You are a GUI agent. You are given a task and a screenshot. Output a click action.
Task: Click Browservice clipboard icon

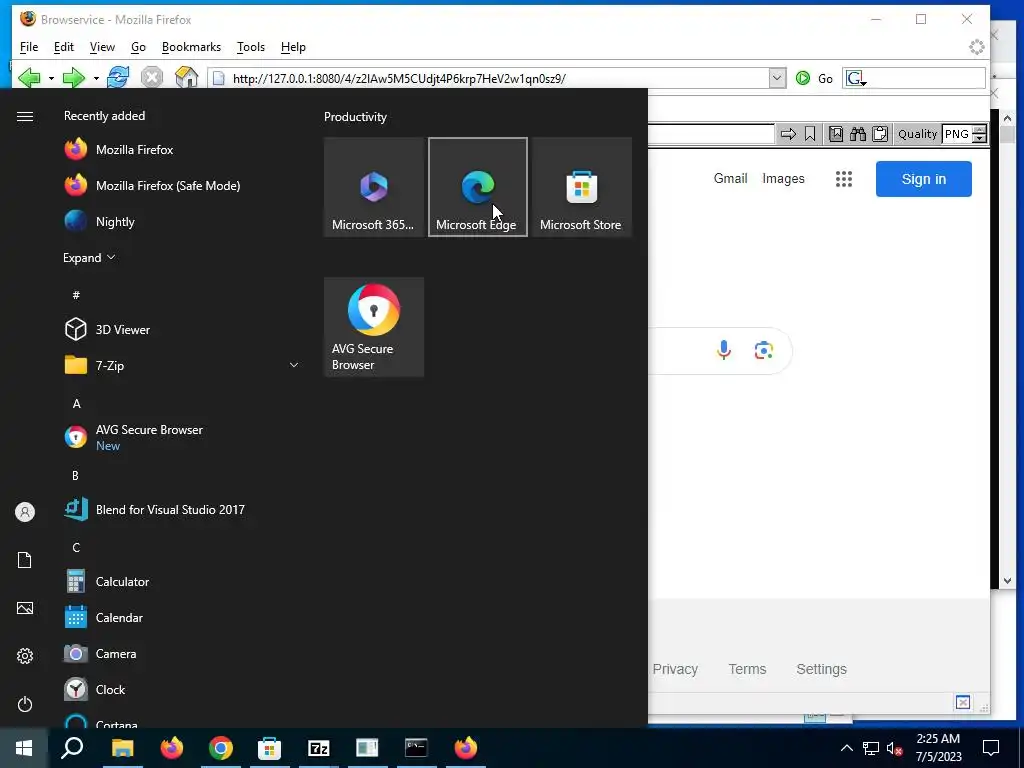(880, 134)
